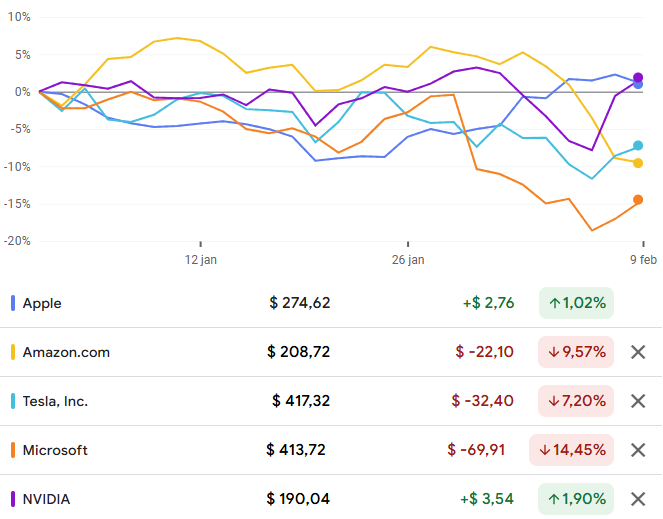
Task: Open the Microsoft stock name
Action: pos(55,450)
